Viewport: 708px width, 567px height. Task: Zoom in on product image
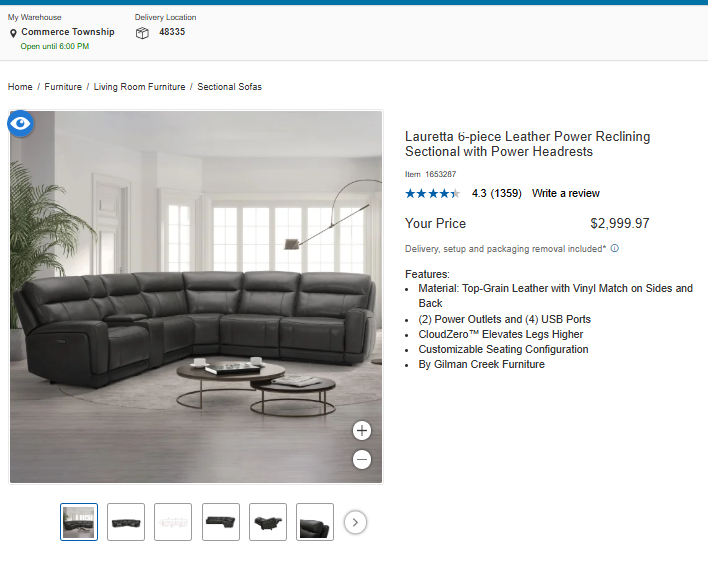[362, 431]
